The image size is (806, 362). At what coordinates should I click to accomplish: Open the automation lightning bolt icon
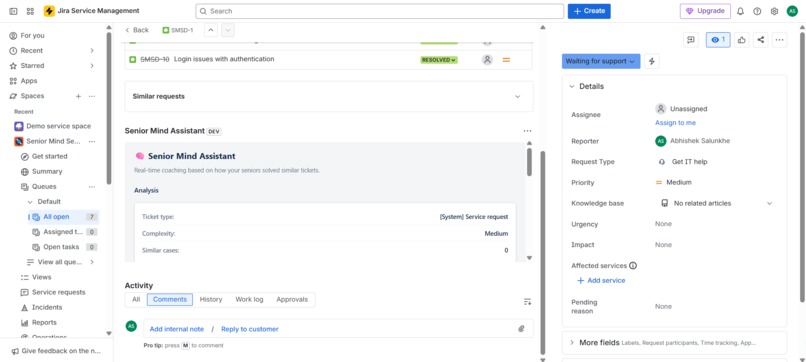(x=652, y=61)
